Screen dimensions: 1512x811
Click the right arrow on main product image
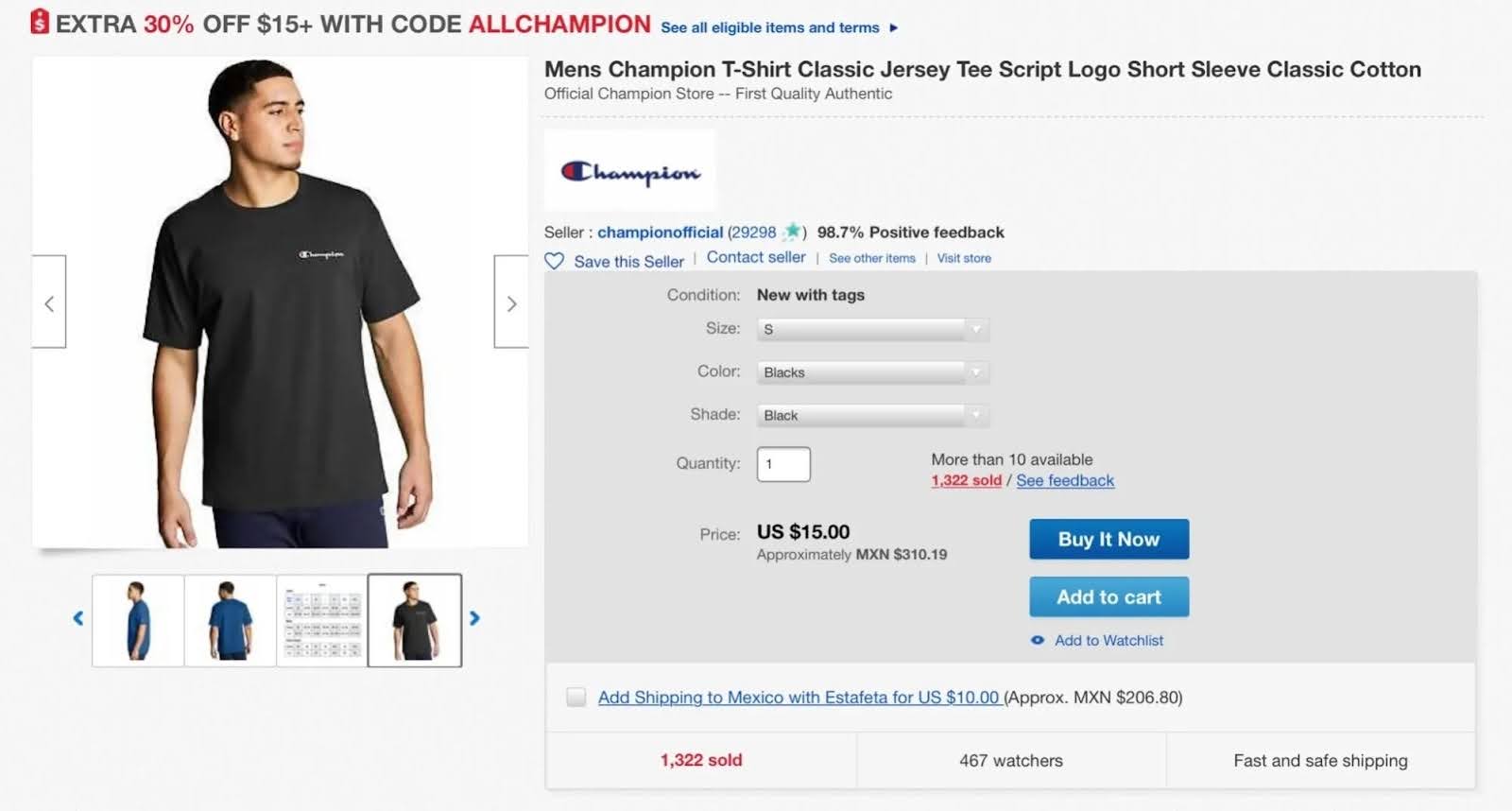pos(511,302)
